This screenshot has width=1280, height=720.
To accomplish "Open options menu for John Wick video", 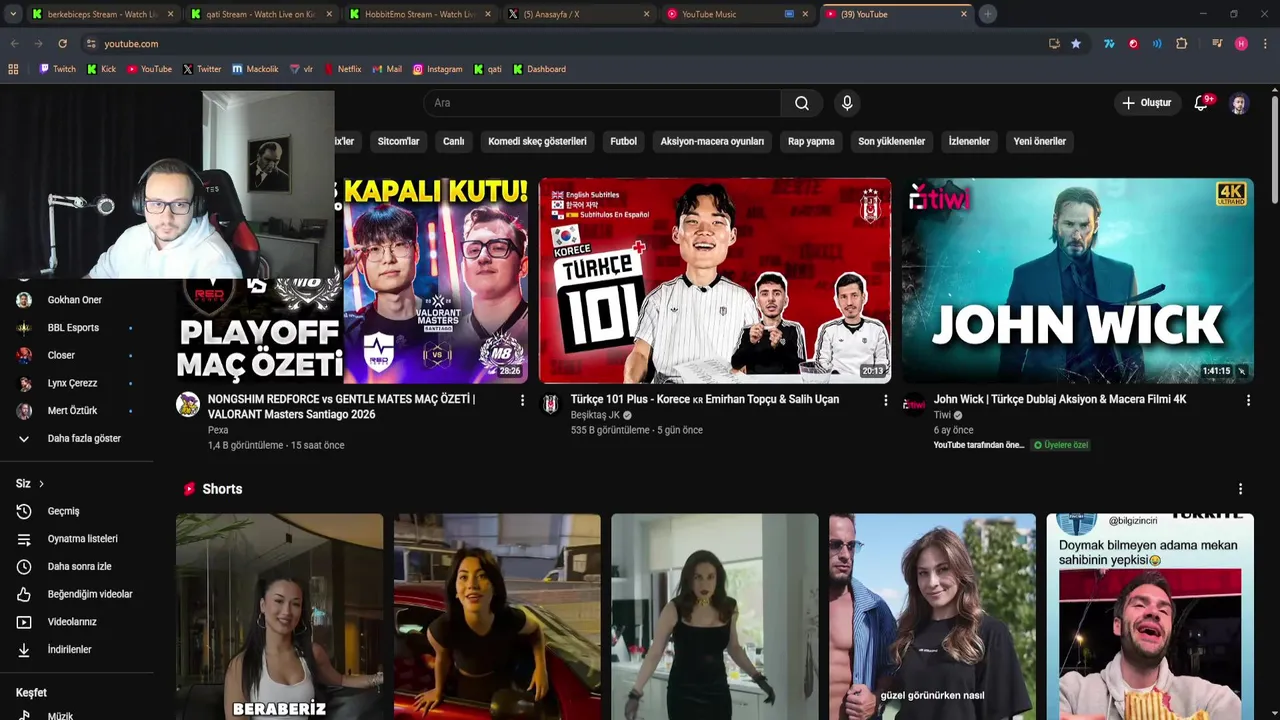I will [1248, 400].
